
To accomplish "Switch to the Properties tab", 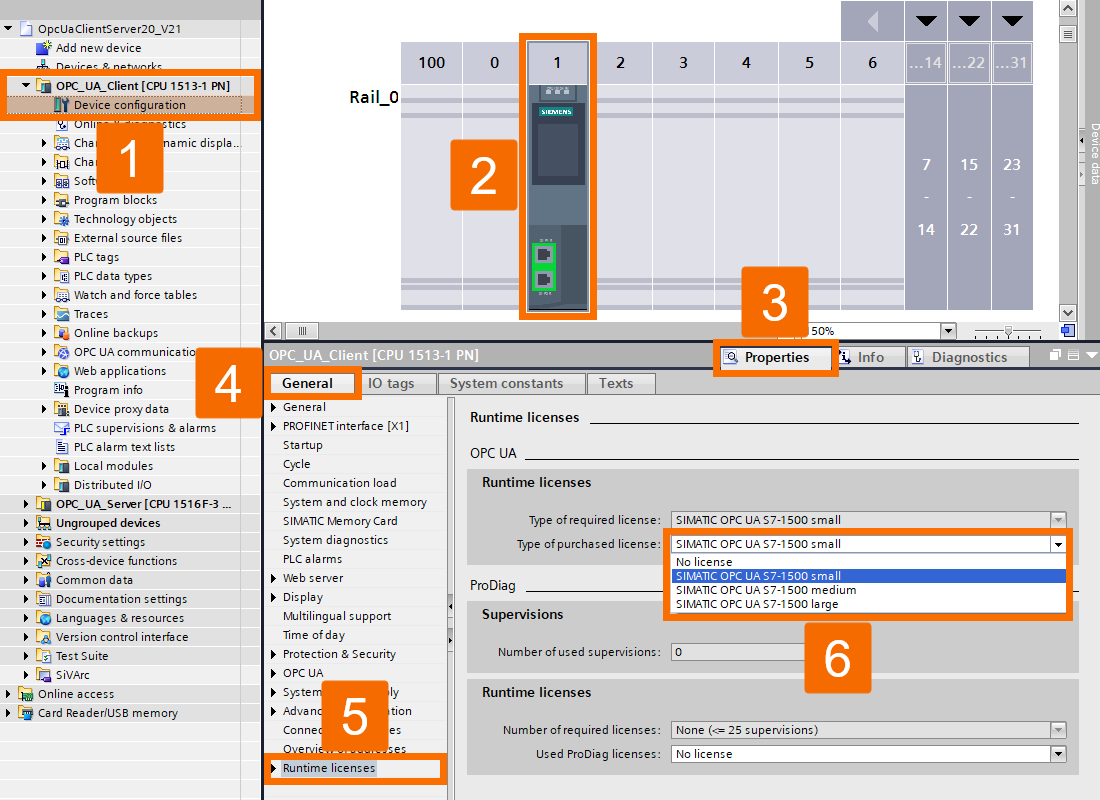I will click(776, 357).
